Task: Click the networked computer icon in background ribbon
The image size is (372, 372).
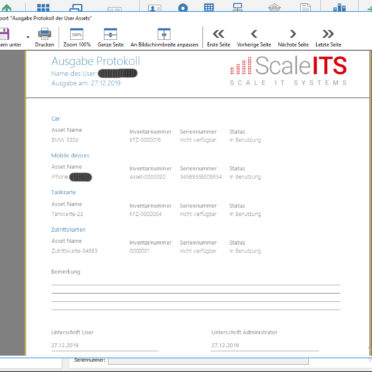Action: pyautogui.click(x=238, y=7)
